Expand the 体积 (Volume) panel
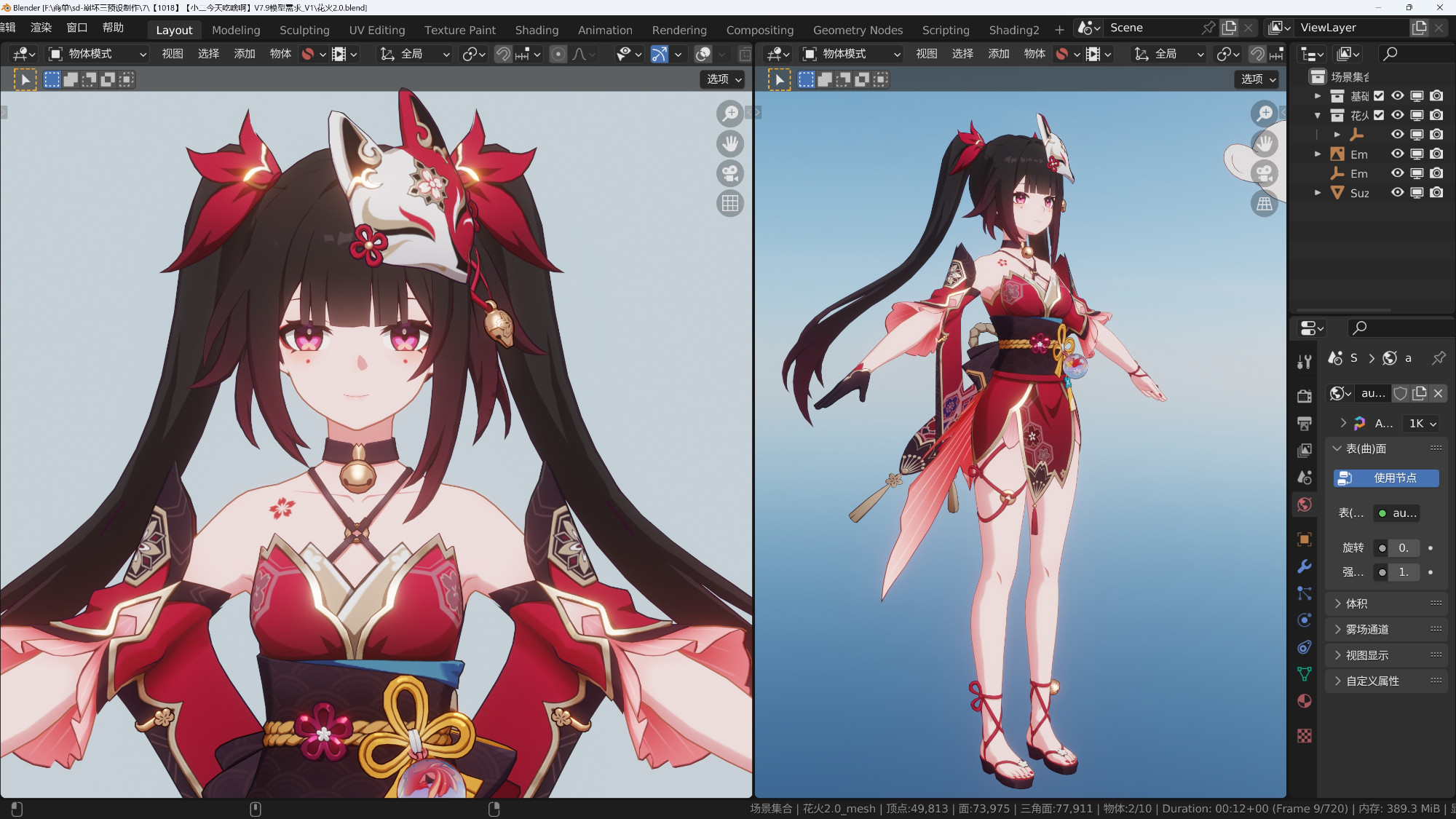Image resolution: width=1456 pixels, height=819 pixels. [1356, 604]
